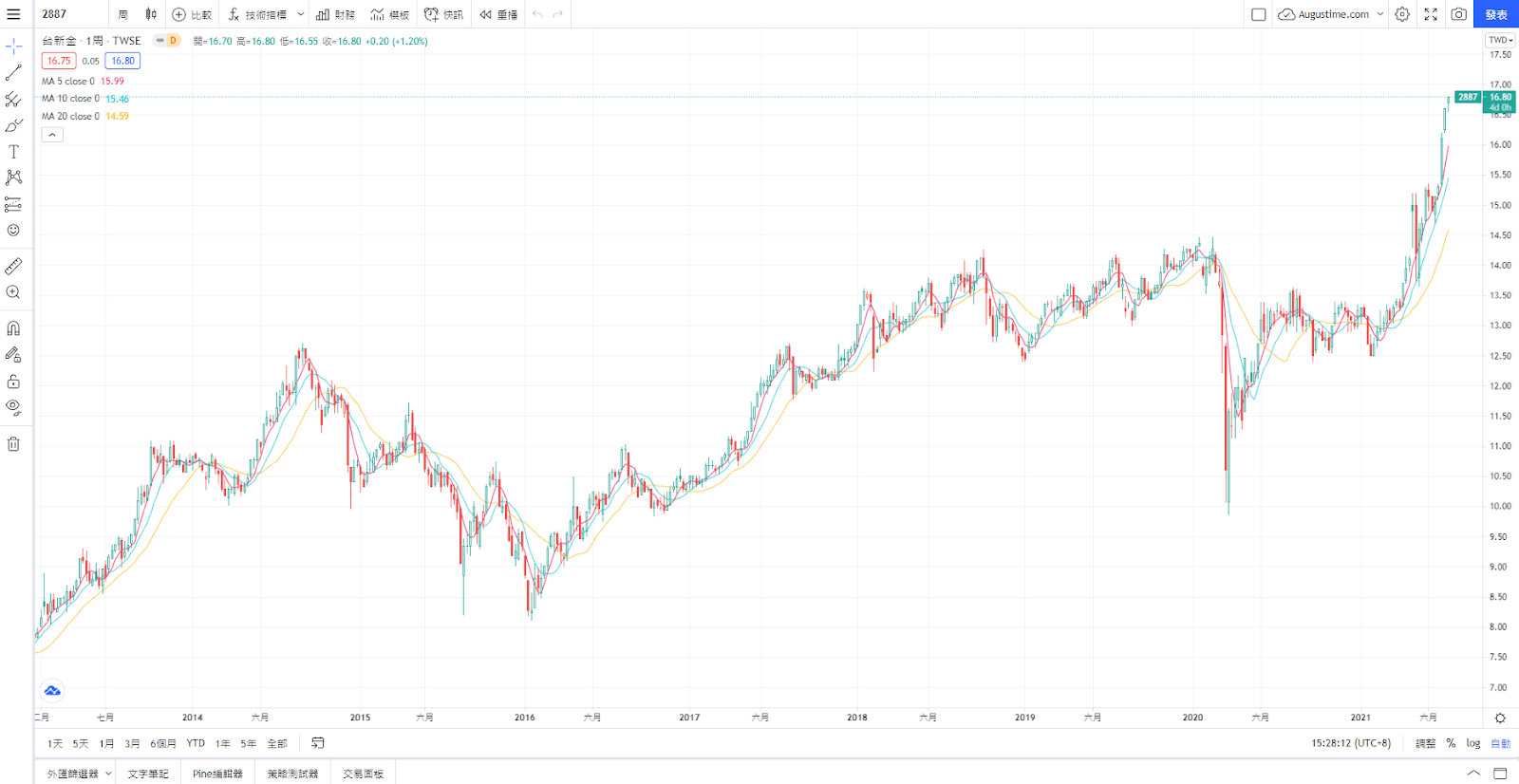Screen dimensions: 1519x784
Task: Select the MA 5 indicator legend
Action: coord(83,81)
